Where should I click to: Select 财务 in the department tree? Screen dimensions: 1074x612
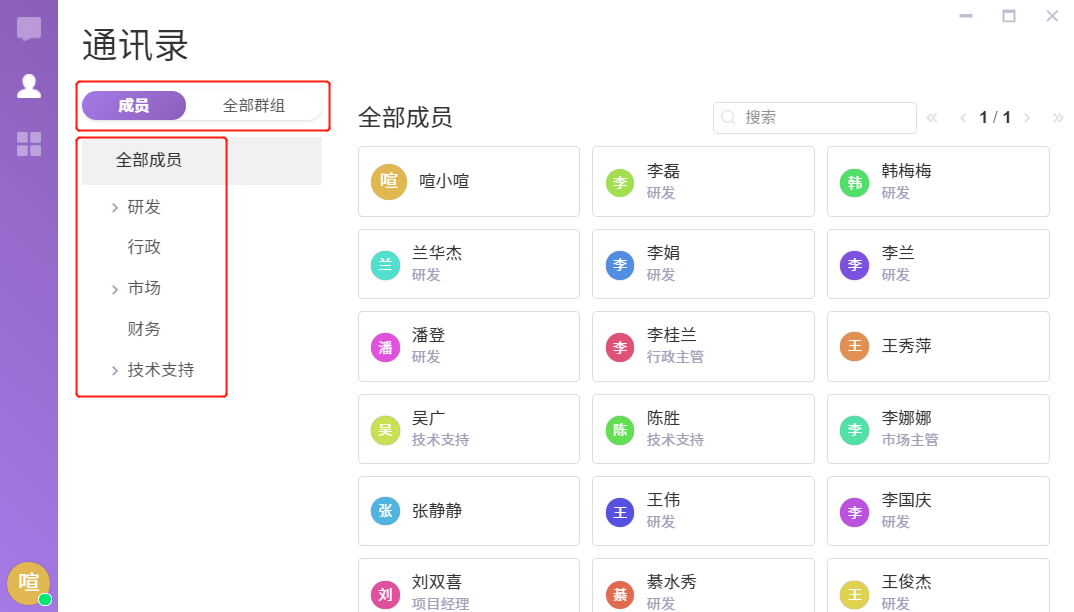click(x=144, y=329)
